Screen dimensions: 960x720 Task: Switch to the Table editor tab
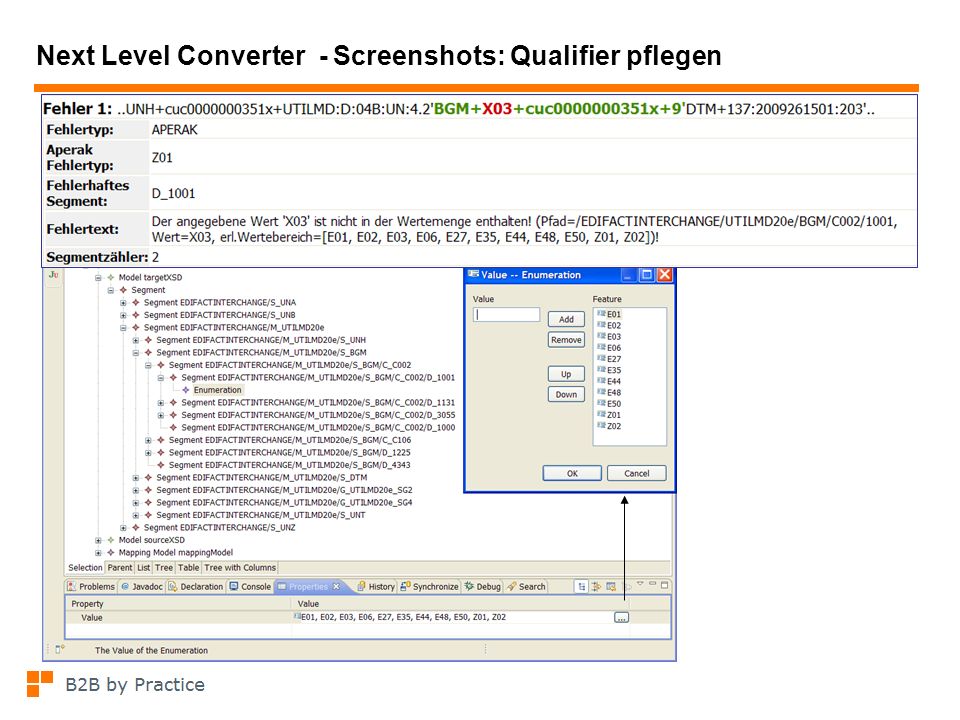(189, 568)
